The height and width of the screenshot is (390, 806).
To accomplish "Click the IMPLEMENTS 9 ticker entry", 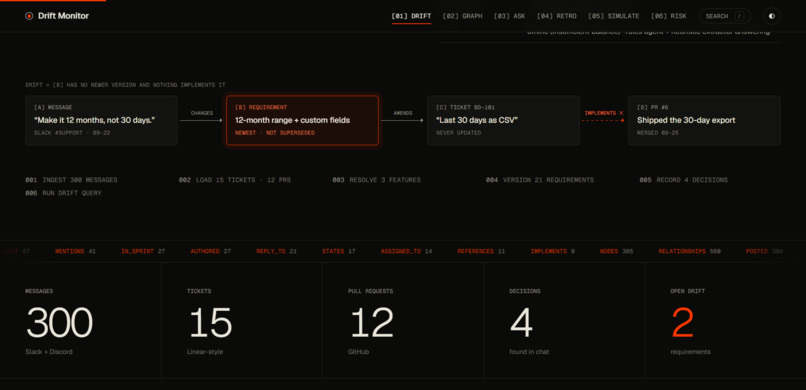I will click(553, 251).
